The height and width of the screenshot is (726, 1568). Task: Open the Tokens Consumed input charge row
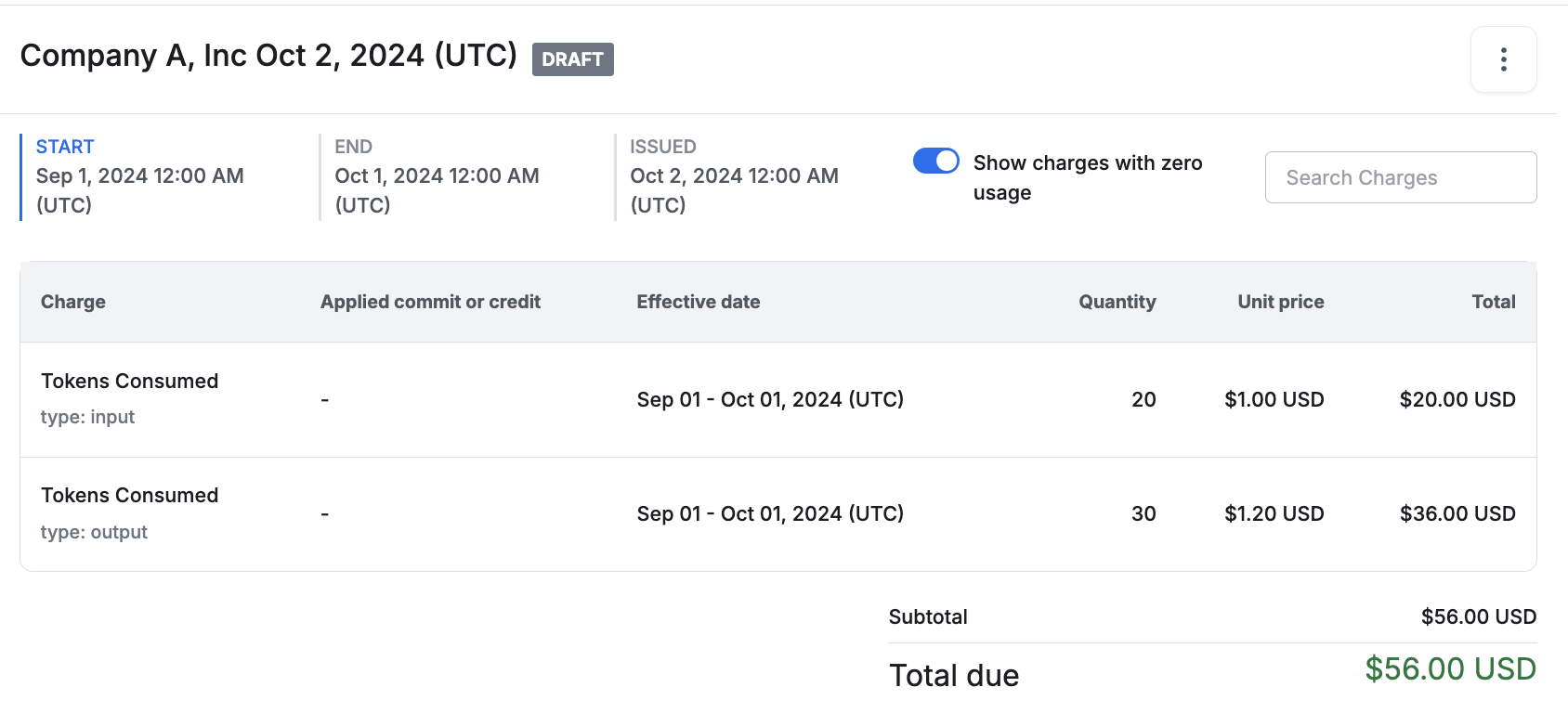tap(129, 382)
